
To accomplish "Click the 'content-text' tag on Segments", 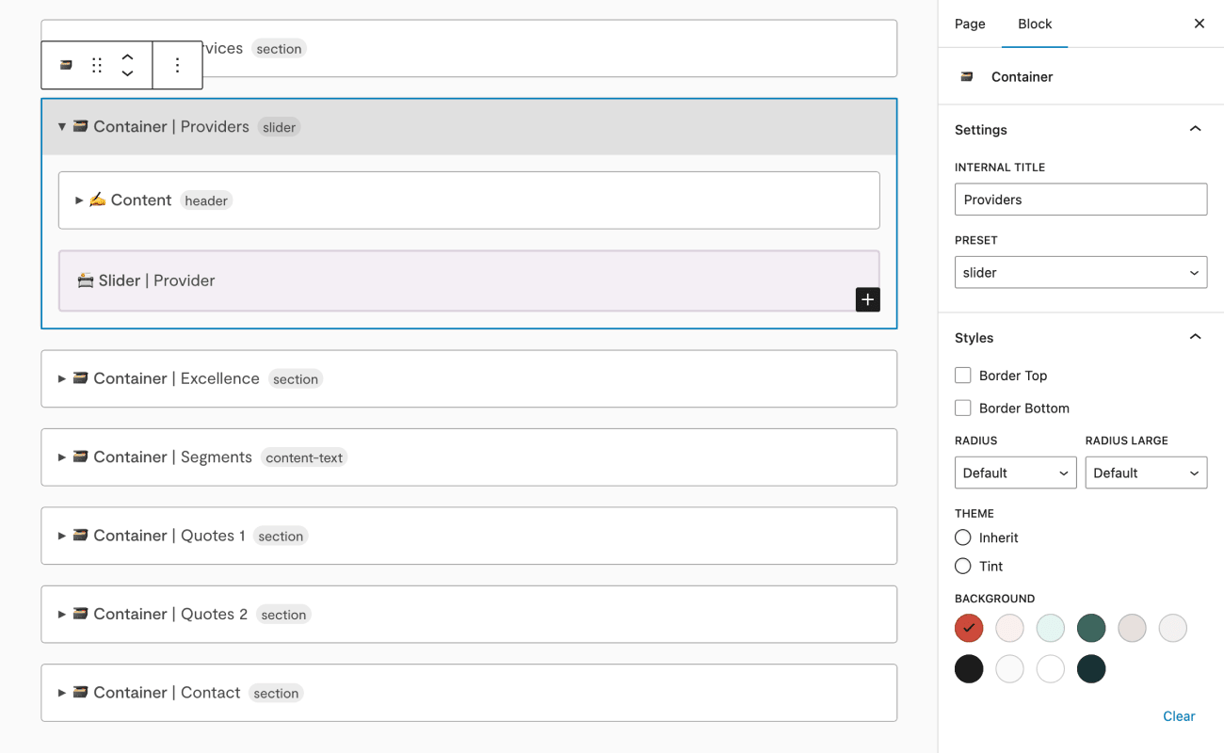I will [304, 458].
